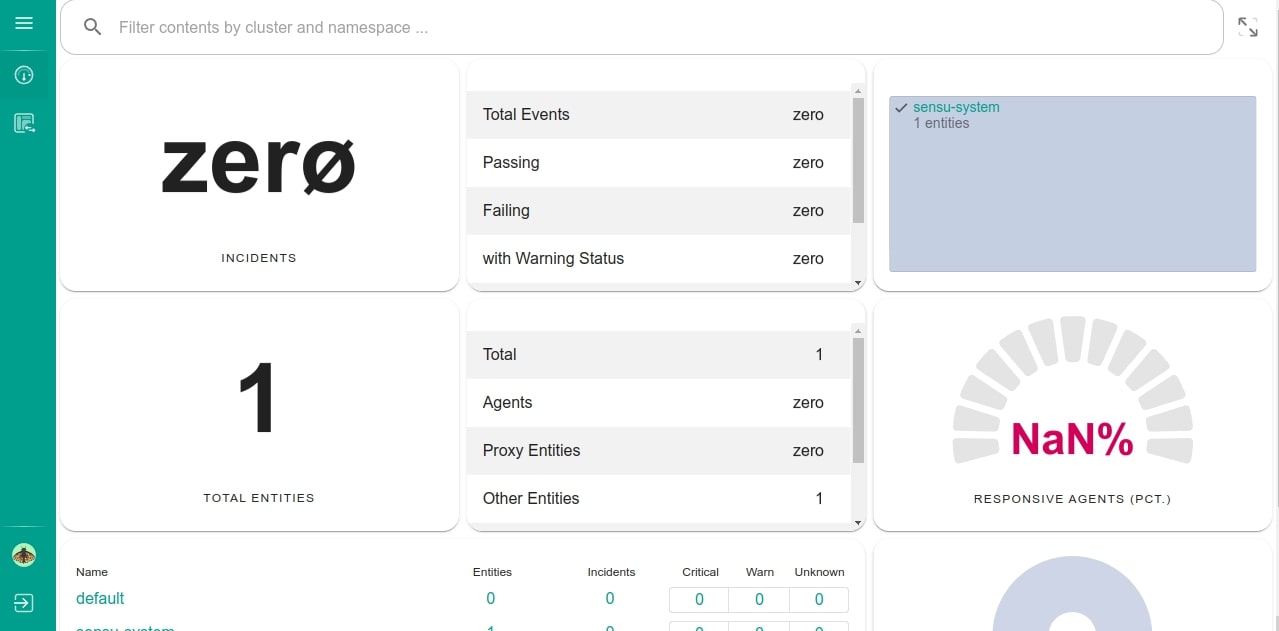Click the Name column header

point(92,572)
